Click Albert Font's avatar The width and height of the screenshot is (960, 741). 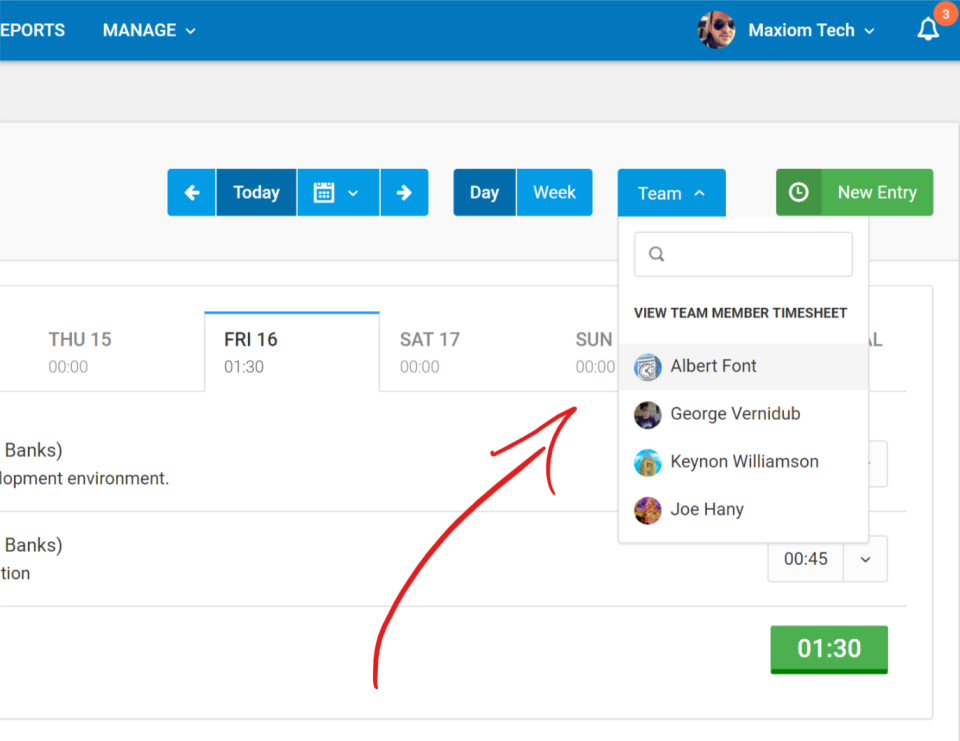pyautogui.click(x=647, y=367)
